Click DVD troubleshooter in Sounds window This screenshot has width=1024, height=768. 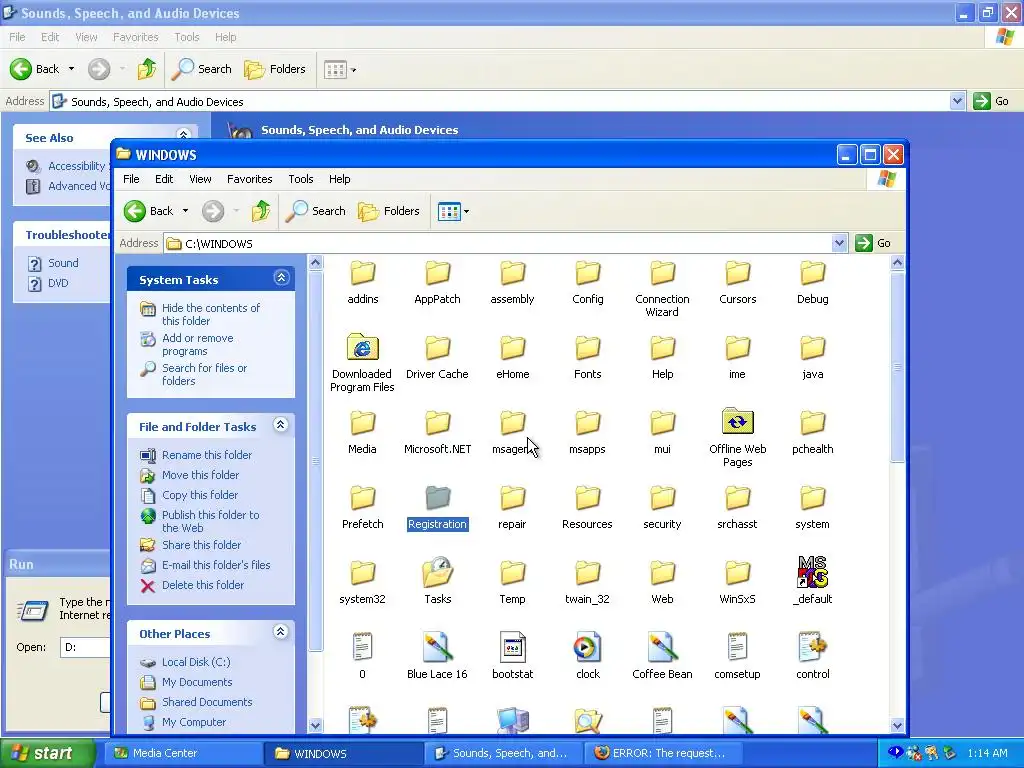(57, 283)
